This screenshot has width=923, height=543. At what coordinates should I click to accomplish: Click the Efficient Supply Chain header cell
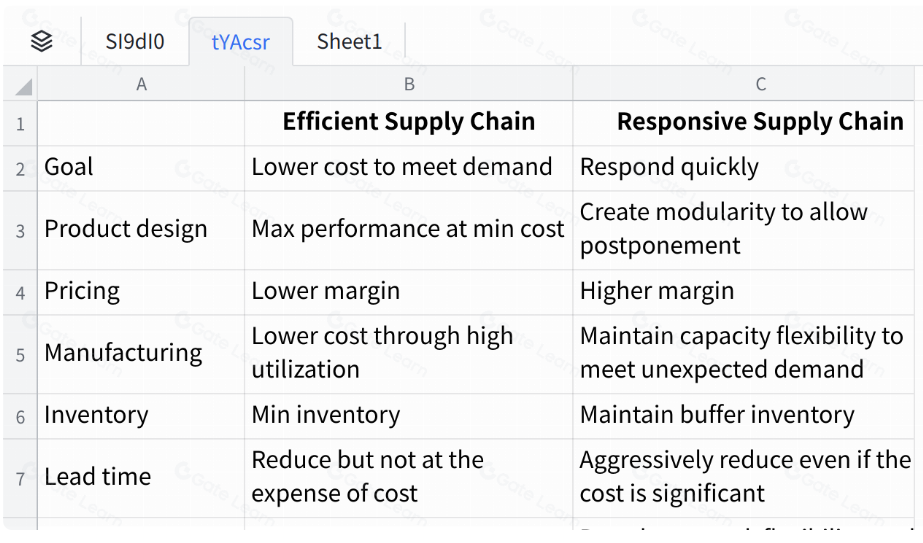(408, 122)
